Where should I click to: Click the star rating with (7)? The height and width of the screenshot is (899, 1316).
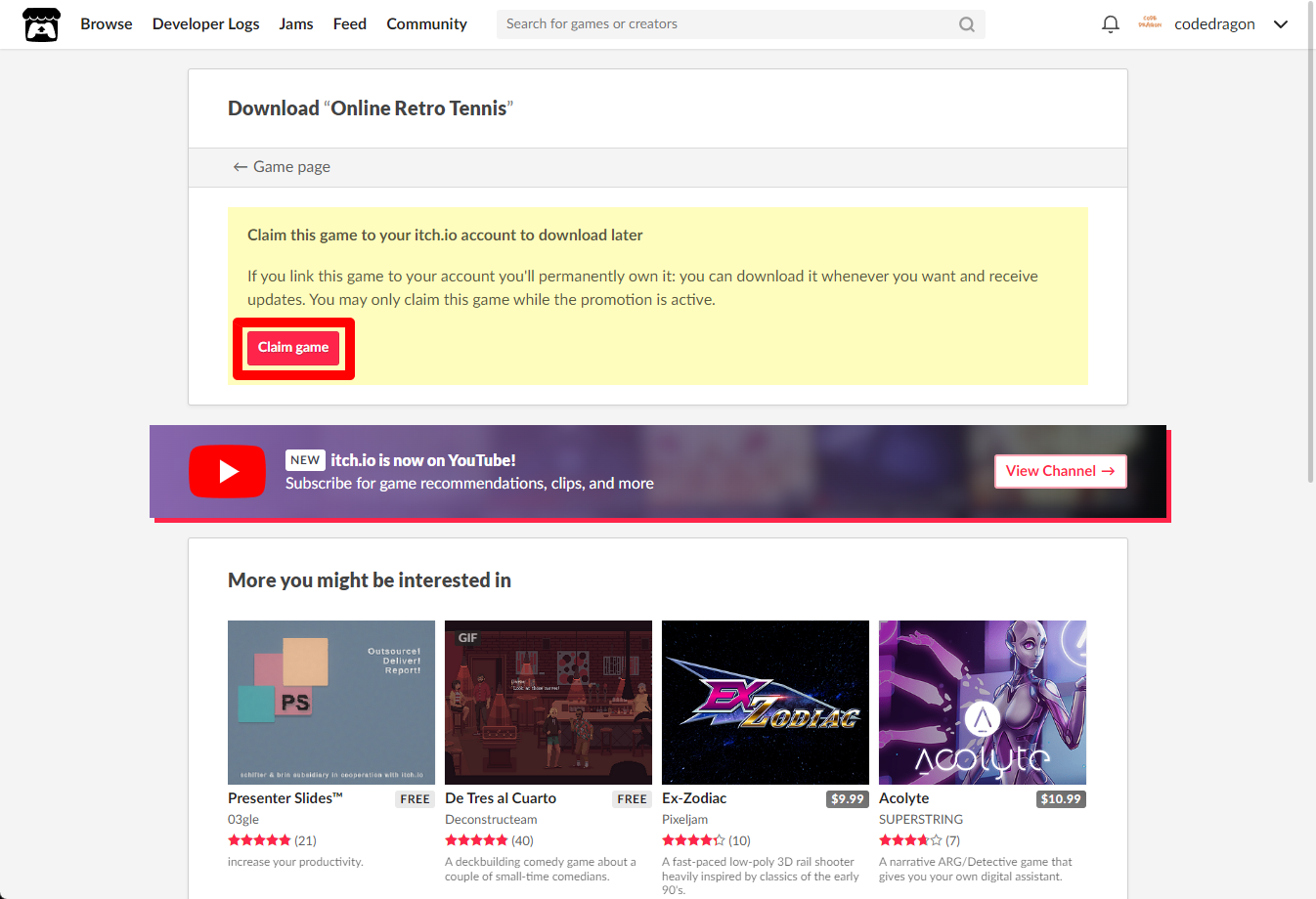click(919, 840)
